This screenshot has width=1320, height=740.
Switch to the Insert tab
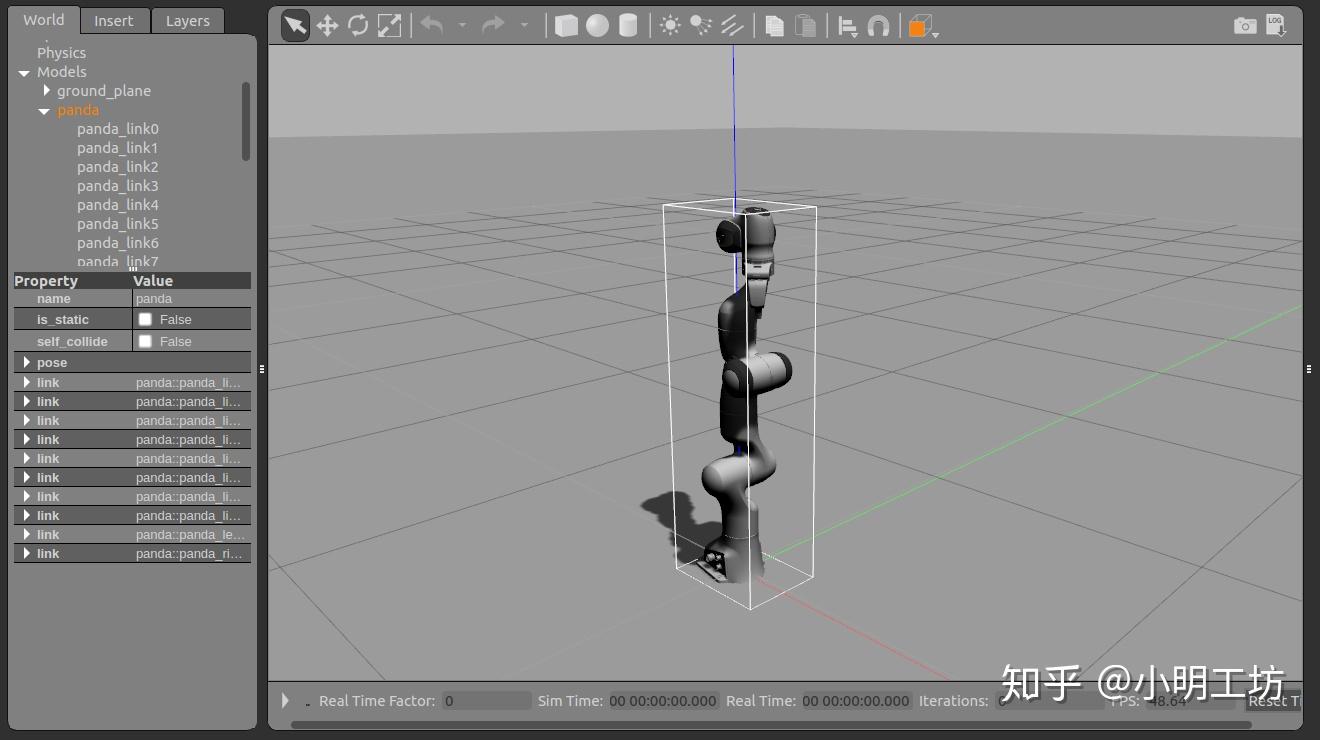point(114,20)
